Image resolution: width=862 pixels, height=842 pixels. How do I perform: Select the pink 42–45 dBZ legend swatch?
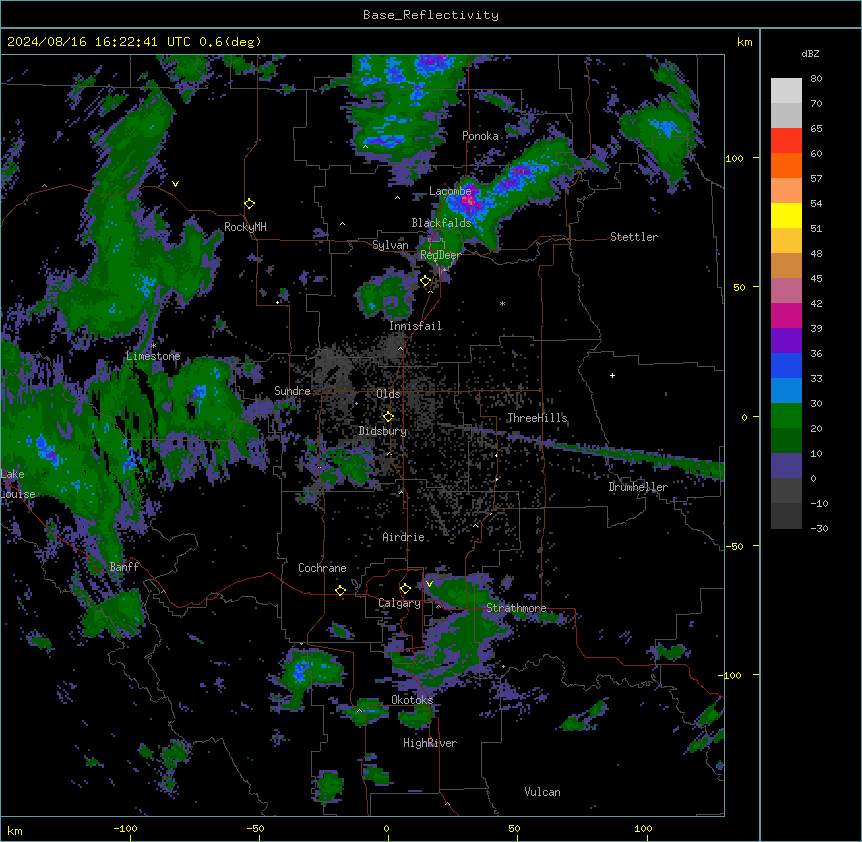click(786, 290)
